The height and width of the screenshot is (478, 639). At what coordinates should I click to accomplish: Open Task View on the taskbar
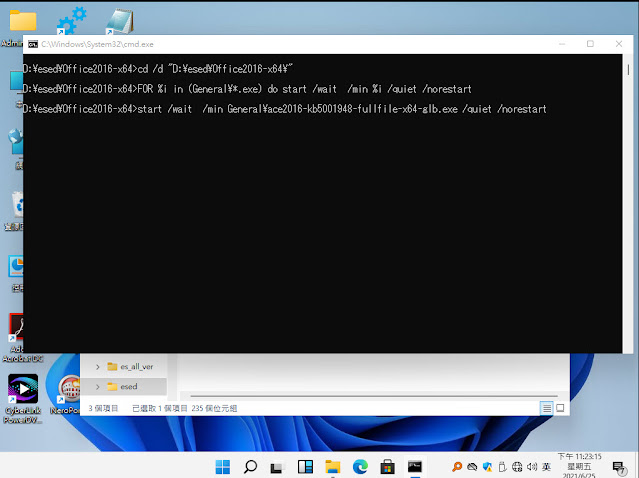click(277, 467)
